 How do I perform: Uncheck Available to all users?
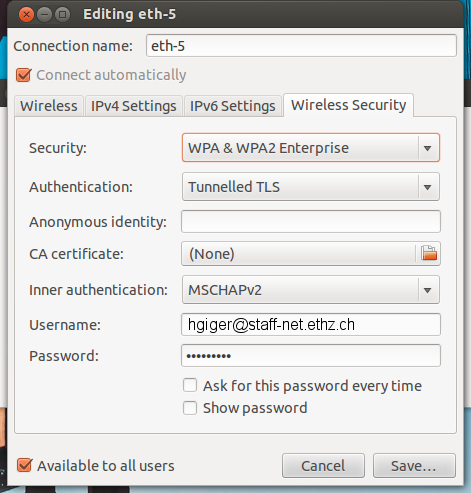click(24, 465)
